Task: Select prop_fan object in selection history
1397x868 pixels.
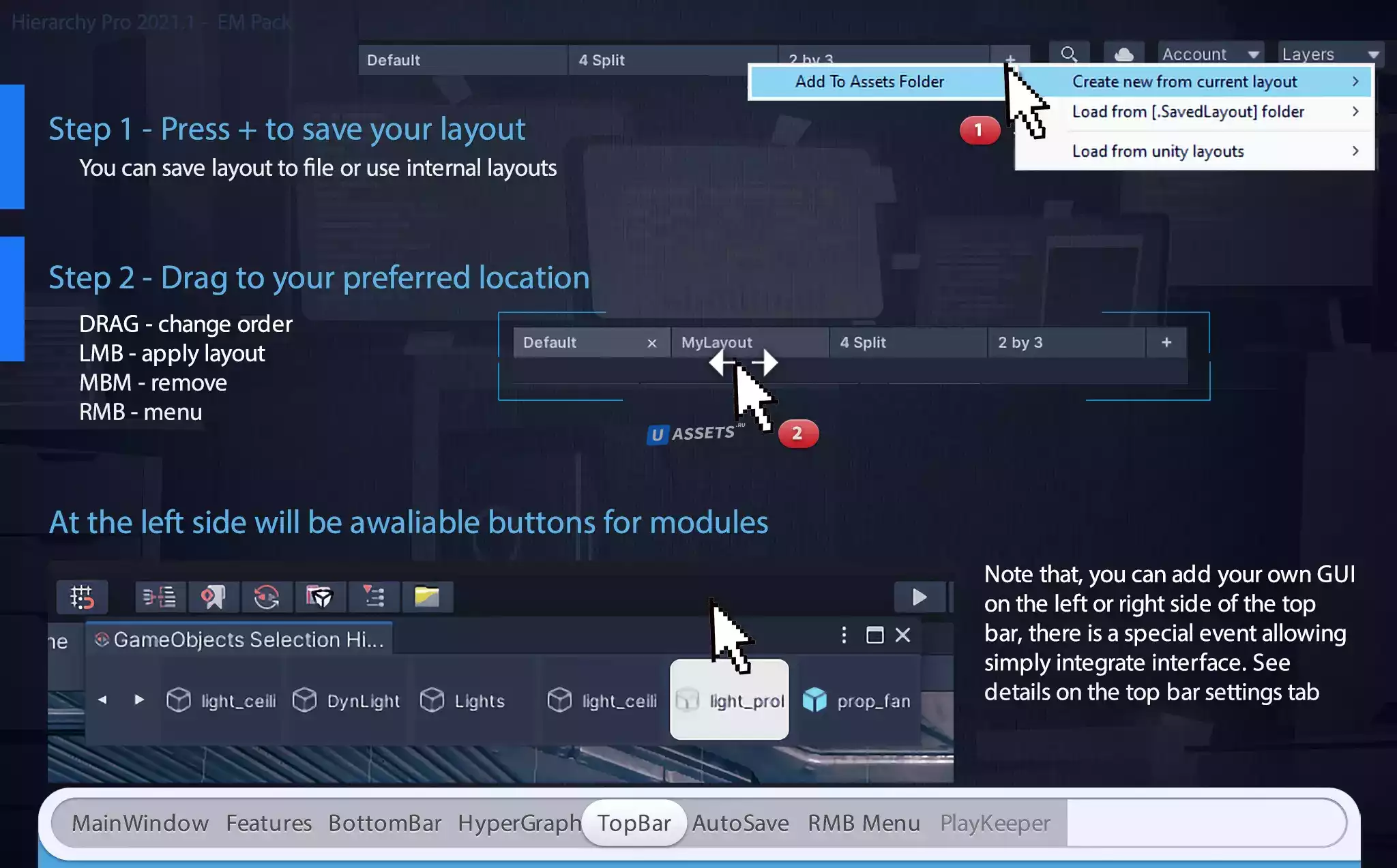Action: click(858, 701)
